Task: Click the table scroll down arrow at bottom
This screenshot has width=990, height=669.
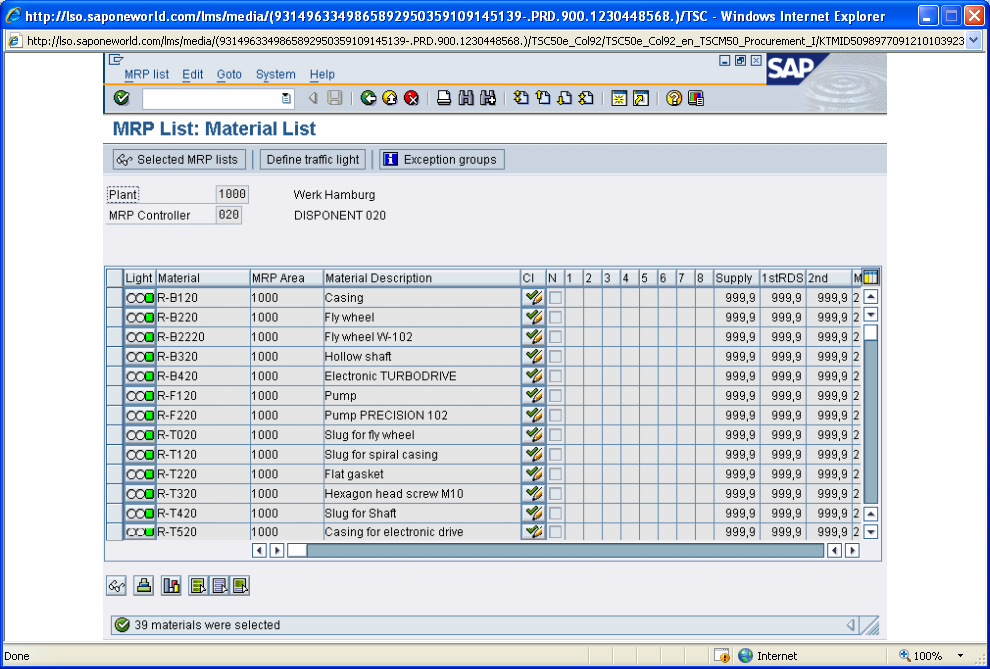Action: pyautogui.click(x=871, y=532)
